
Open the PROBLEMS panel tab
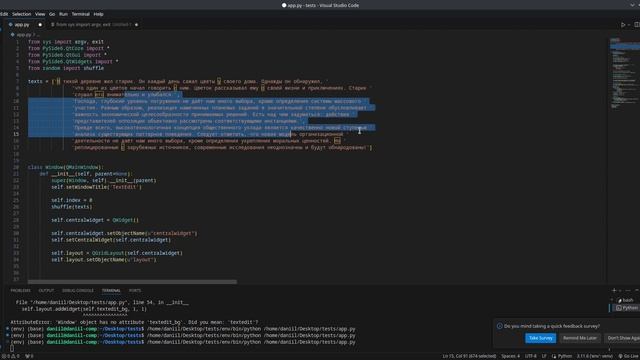tap(20, 291)
